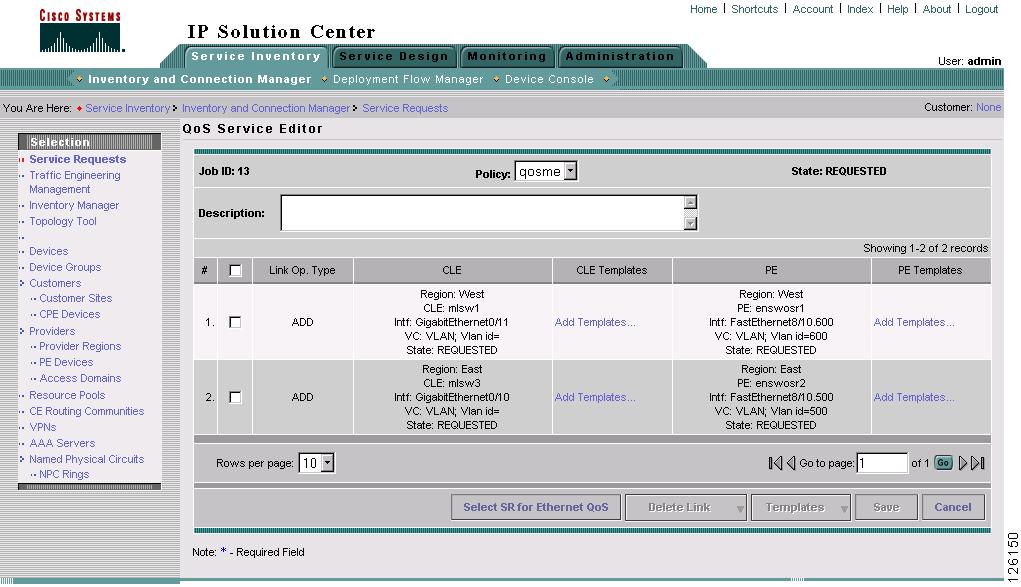Click Add Templates in row 1 PE Templates
Screen dimensions: 1021x587
coord(914,322)
